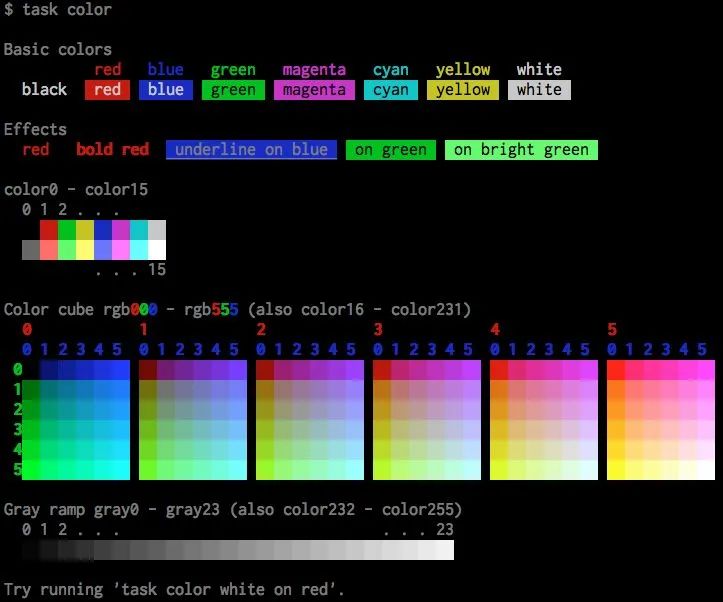The height and width of the screenshot is (602, 723).
Task: Click the 'black' label in Basic colors
Action: tap(44, 90)
